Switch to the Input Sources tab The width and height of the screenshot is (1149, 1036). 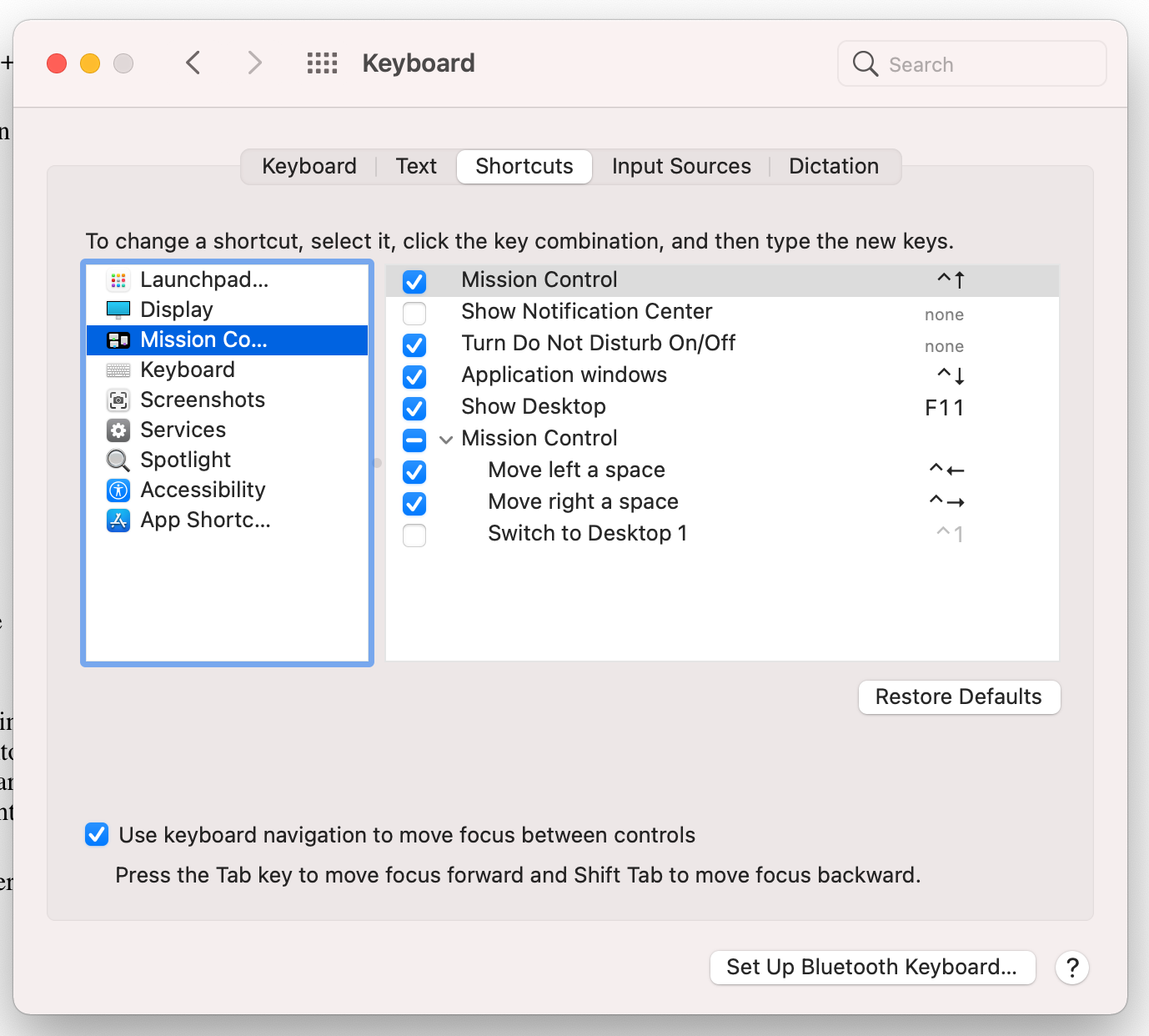(x=681, y=167)
